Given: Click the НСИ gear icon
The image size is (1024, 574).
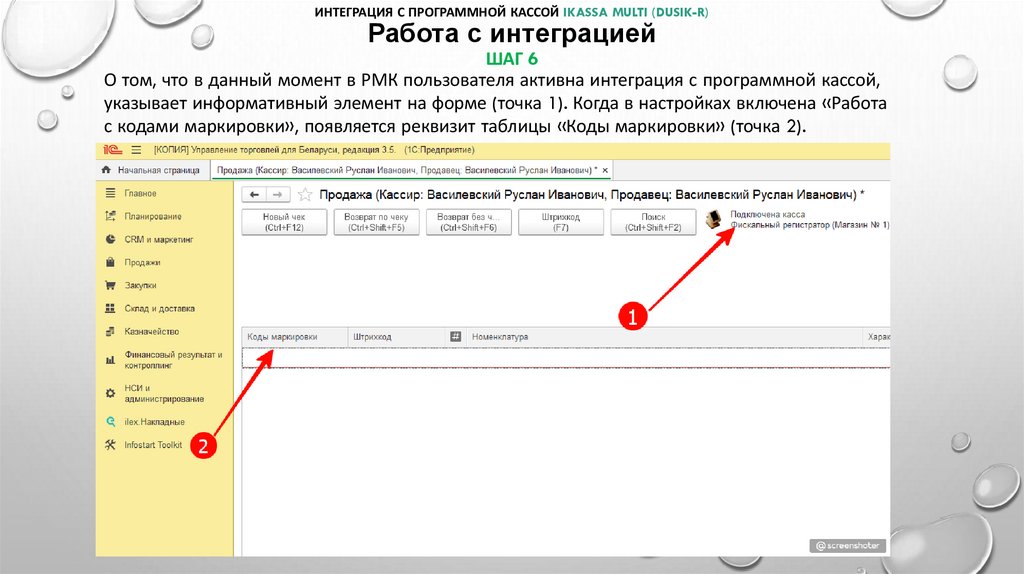Looking at the screenshot, I should [110, 393].
